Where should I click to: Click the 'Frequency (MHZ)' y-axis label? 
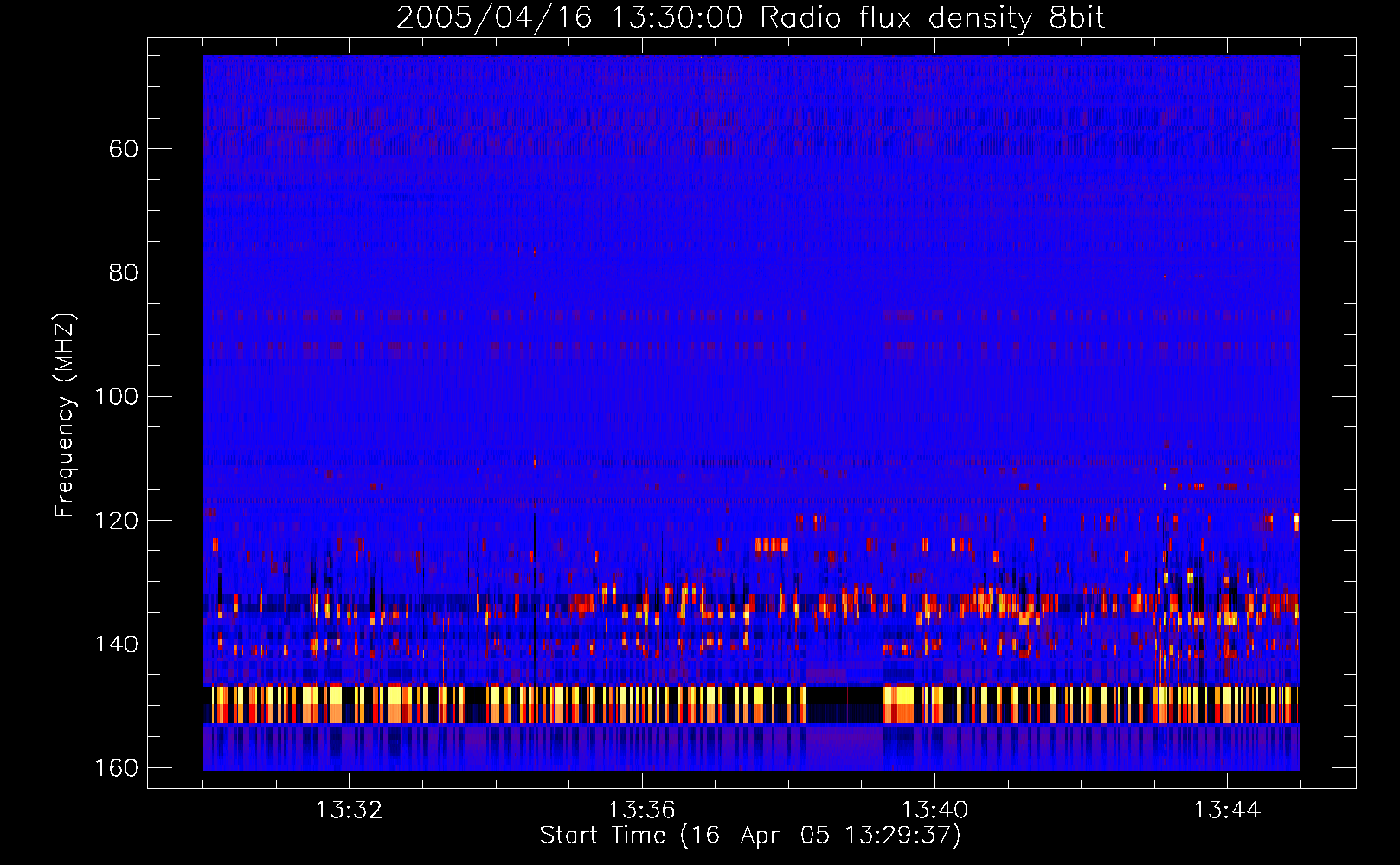[x=65, y=414]
